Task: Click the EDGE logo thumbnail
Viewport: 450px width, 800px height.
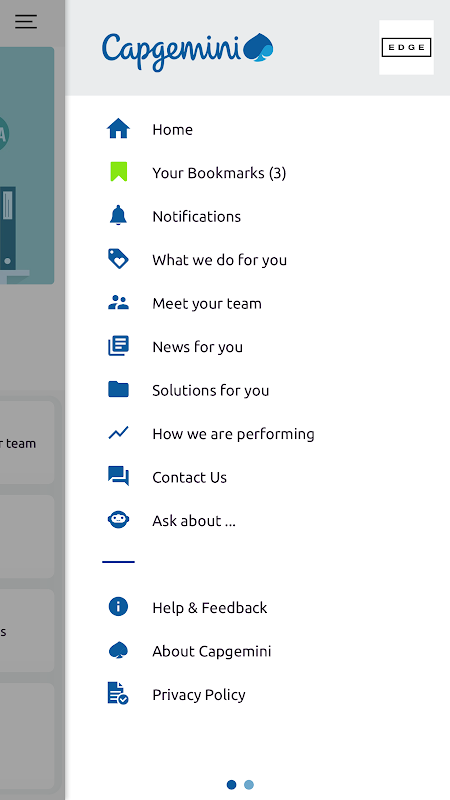Action: tap(406, 47)
